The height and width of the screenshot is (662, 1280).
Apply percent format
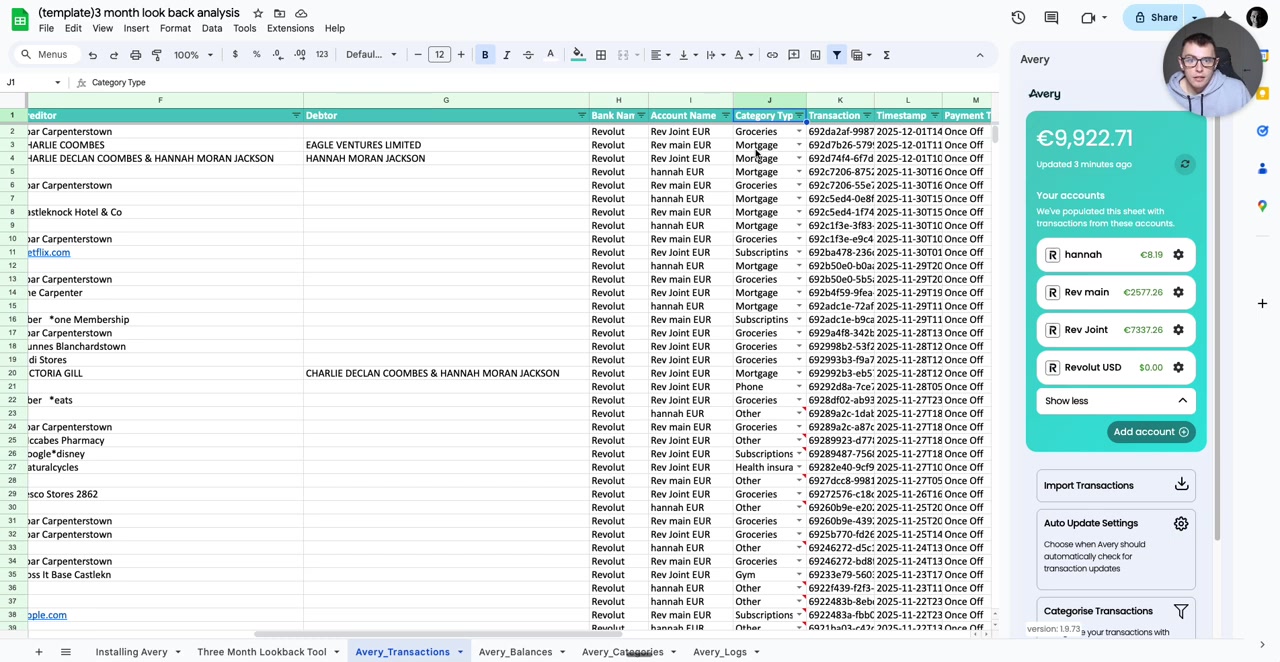256,54
